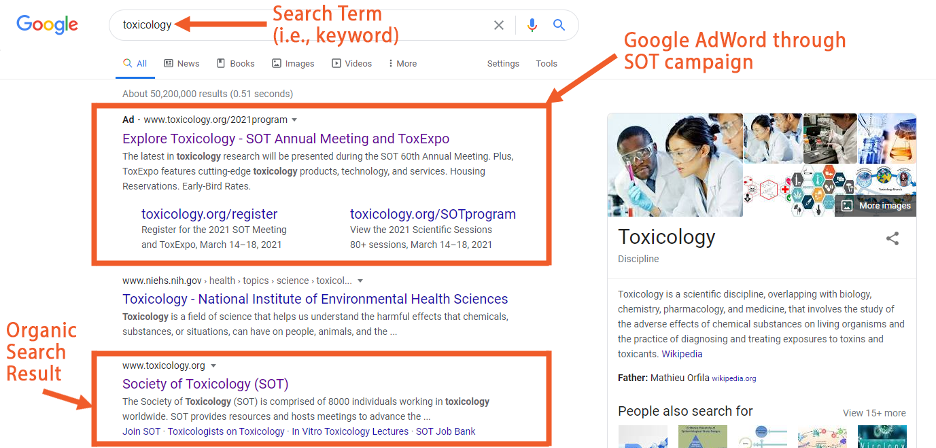
Task: Clear the search box with X icon
Action: point(498,25)
